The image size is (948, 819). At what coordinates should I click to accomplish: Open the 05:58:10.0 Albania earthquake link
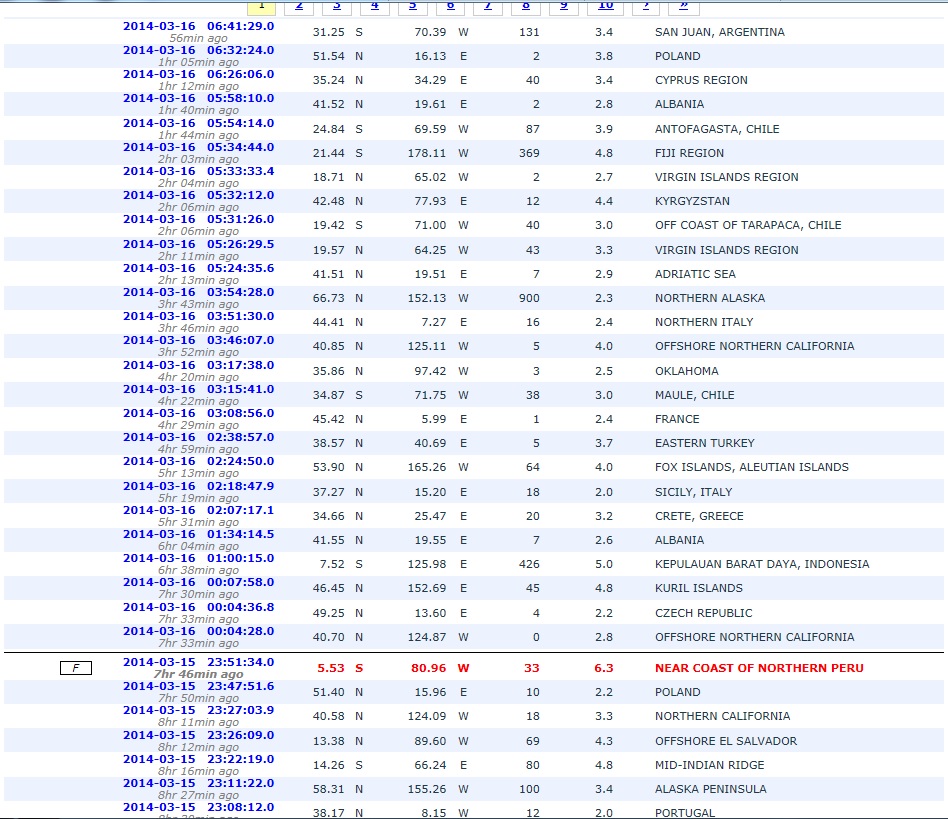pos(198,99)
